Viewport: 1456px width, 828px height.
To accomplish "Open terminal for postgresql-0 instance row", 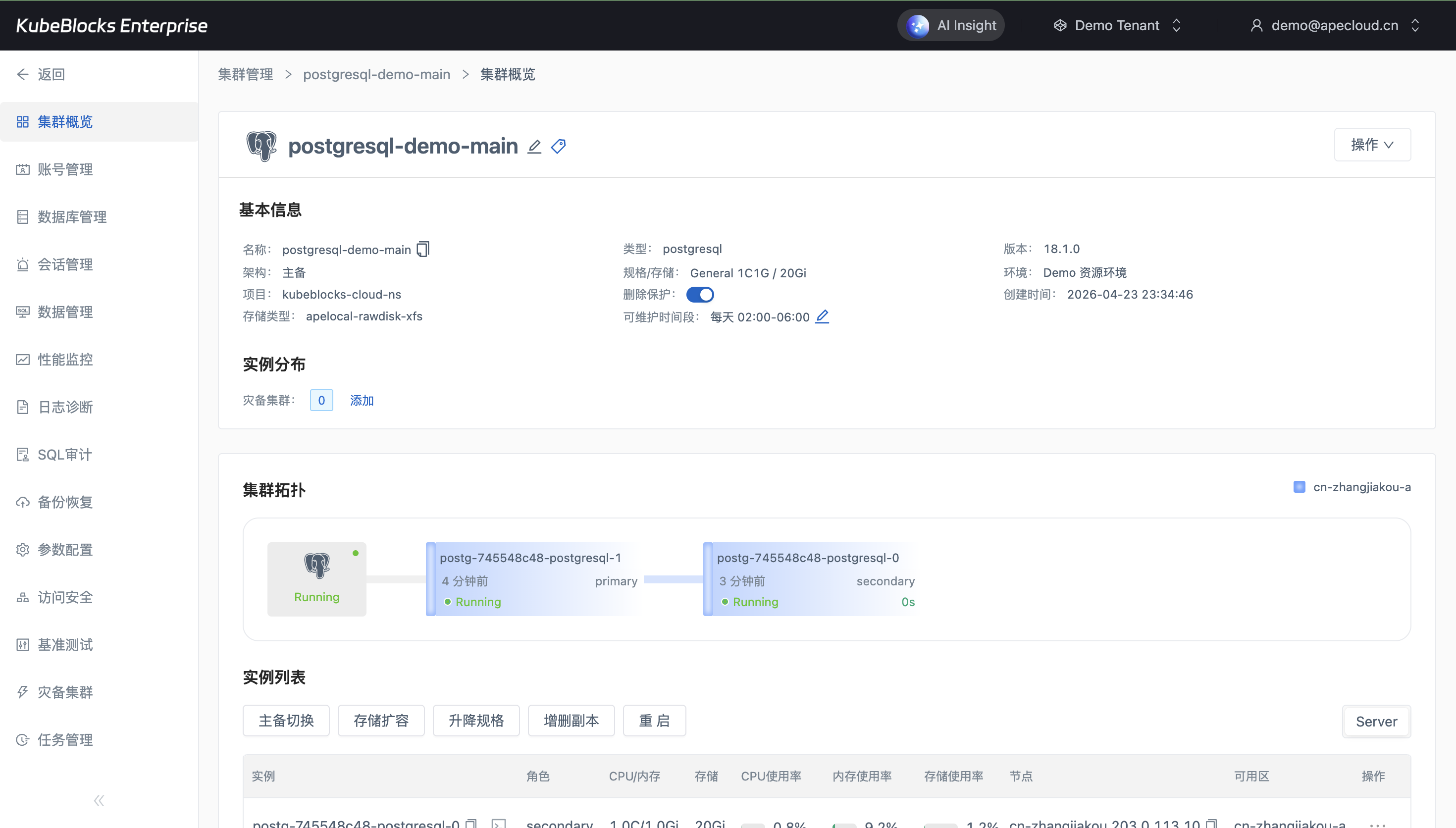I will 499,824.
